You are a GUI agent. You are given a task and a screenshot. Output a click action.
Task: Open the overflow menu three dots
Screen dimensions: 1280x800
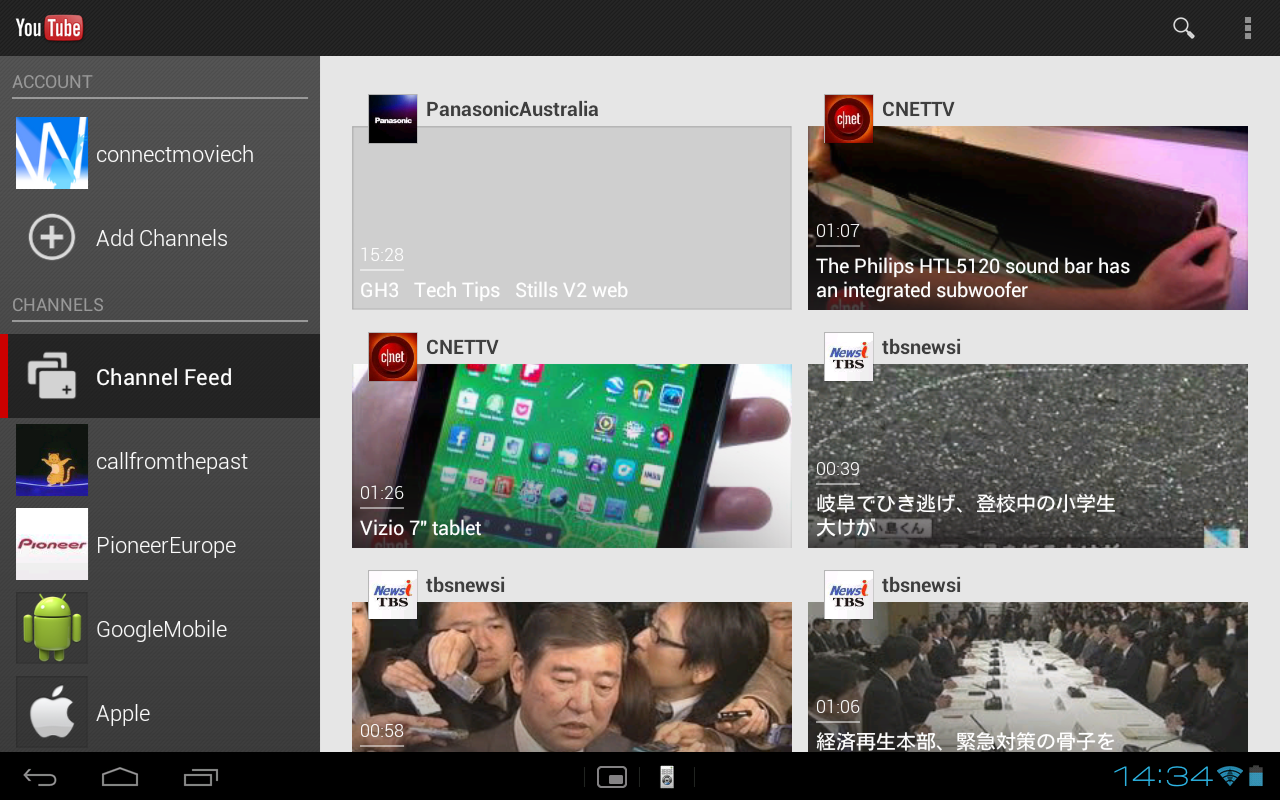(1247, 28)
